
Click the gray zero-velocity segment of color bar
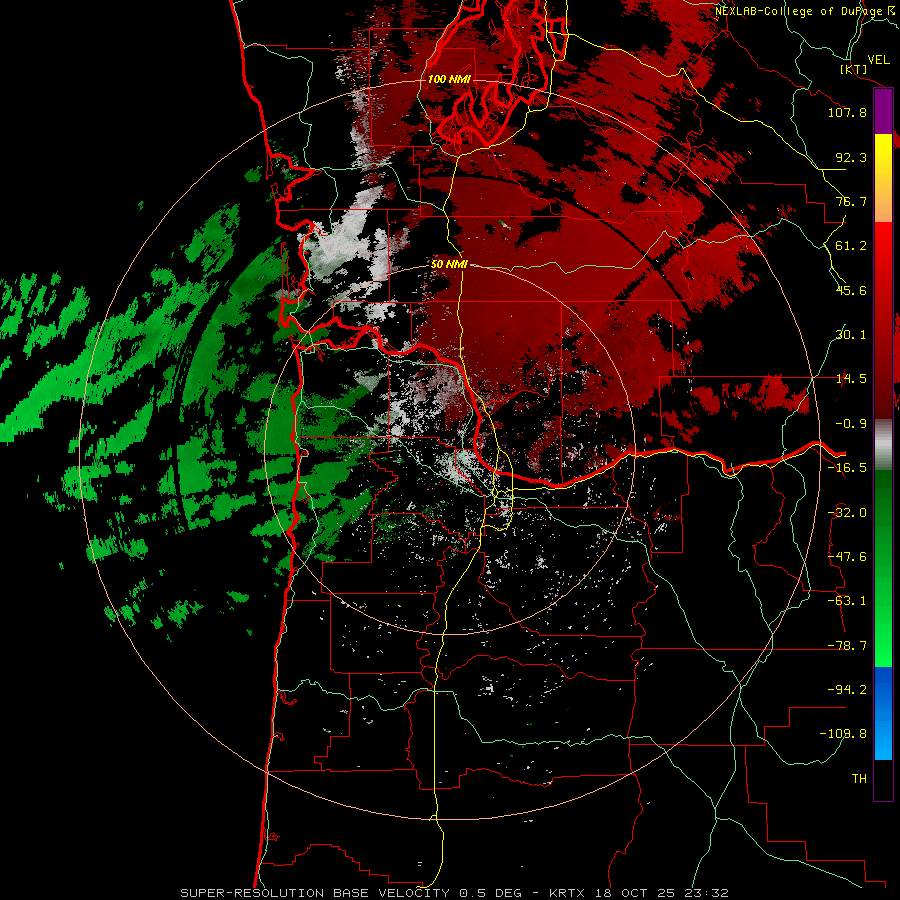click(883, 445)
